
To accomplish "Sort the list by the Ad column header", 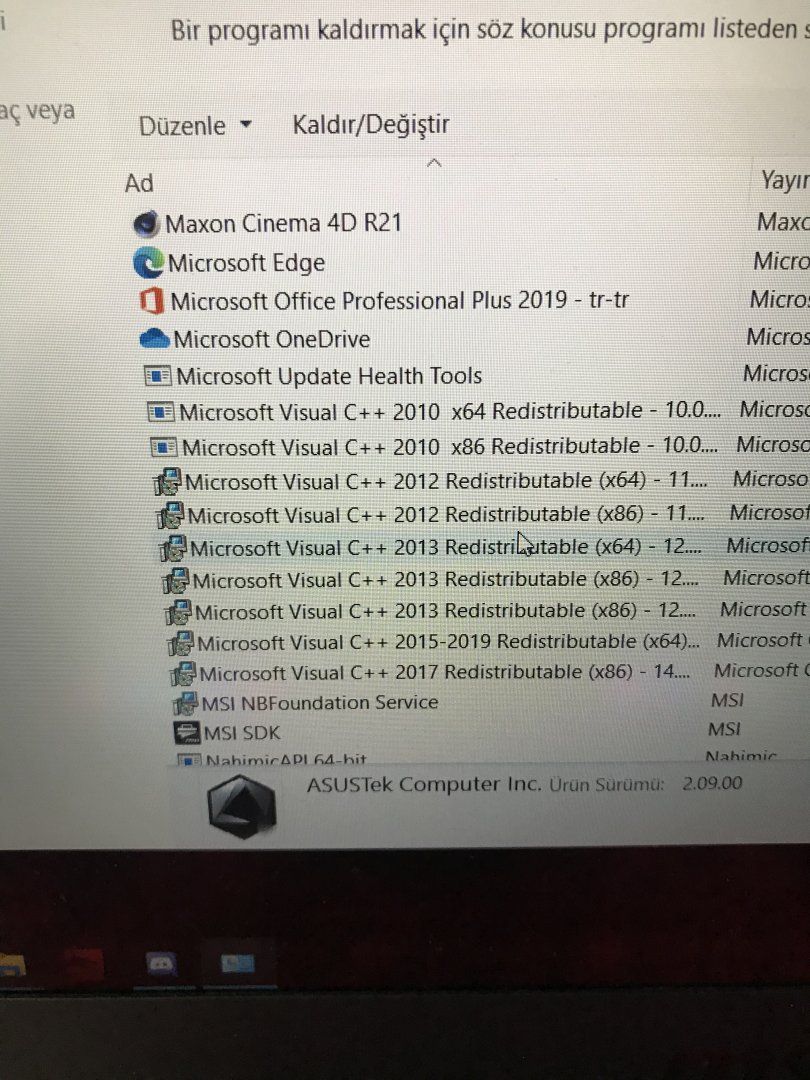I will [x=139, y=183].
